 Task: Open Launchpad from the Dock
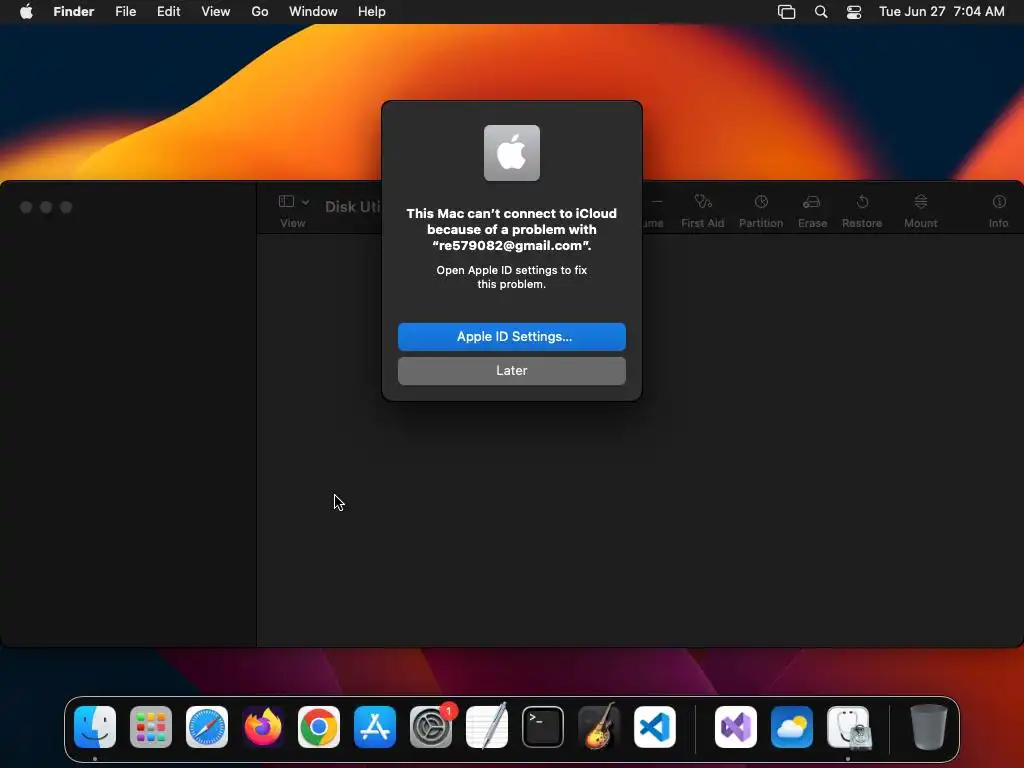point(151,727)
